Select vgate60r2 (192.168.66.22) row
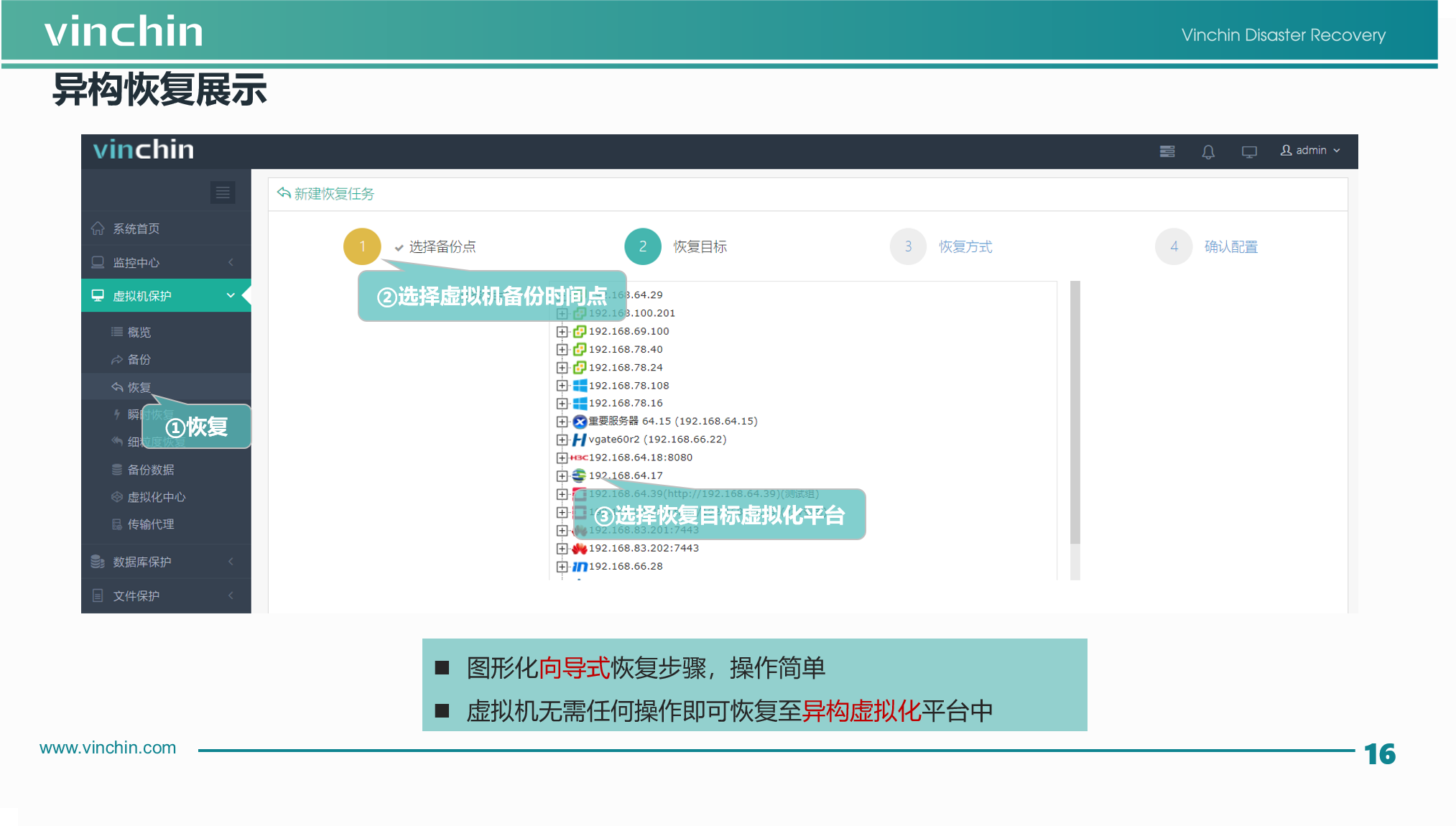Viewport: 1456px width, 826px height. point(657,440)
